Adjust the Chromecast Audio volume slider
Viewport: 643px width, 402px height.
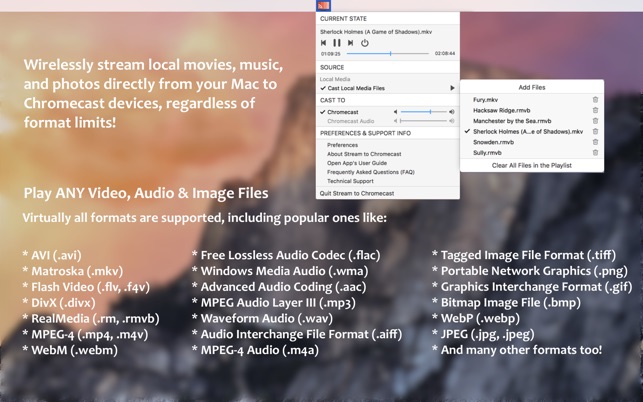(x=424, y=121)
